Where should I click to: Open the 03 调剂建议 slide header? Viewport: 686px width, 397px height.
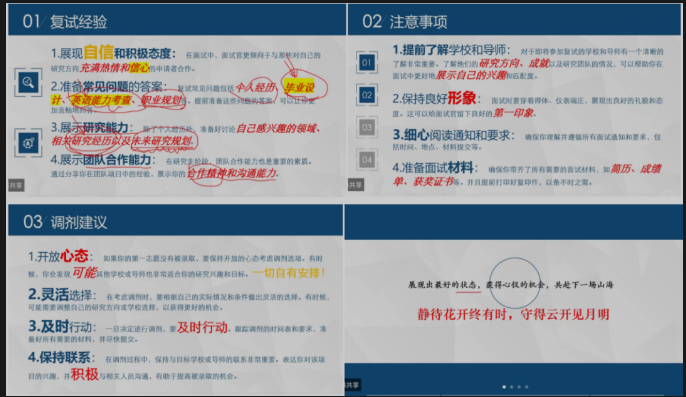(x=175, y=221)
